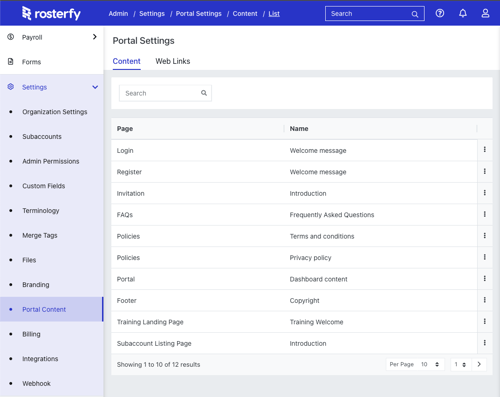This screenshot has height=397, width=500.
Task: Open Custom Fields in the sidebar
Action: [x=44, y=186]
